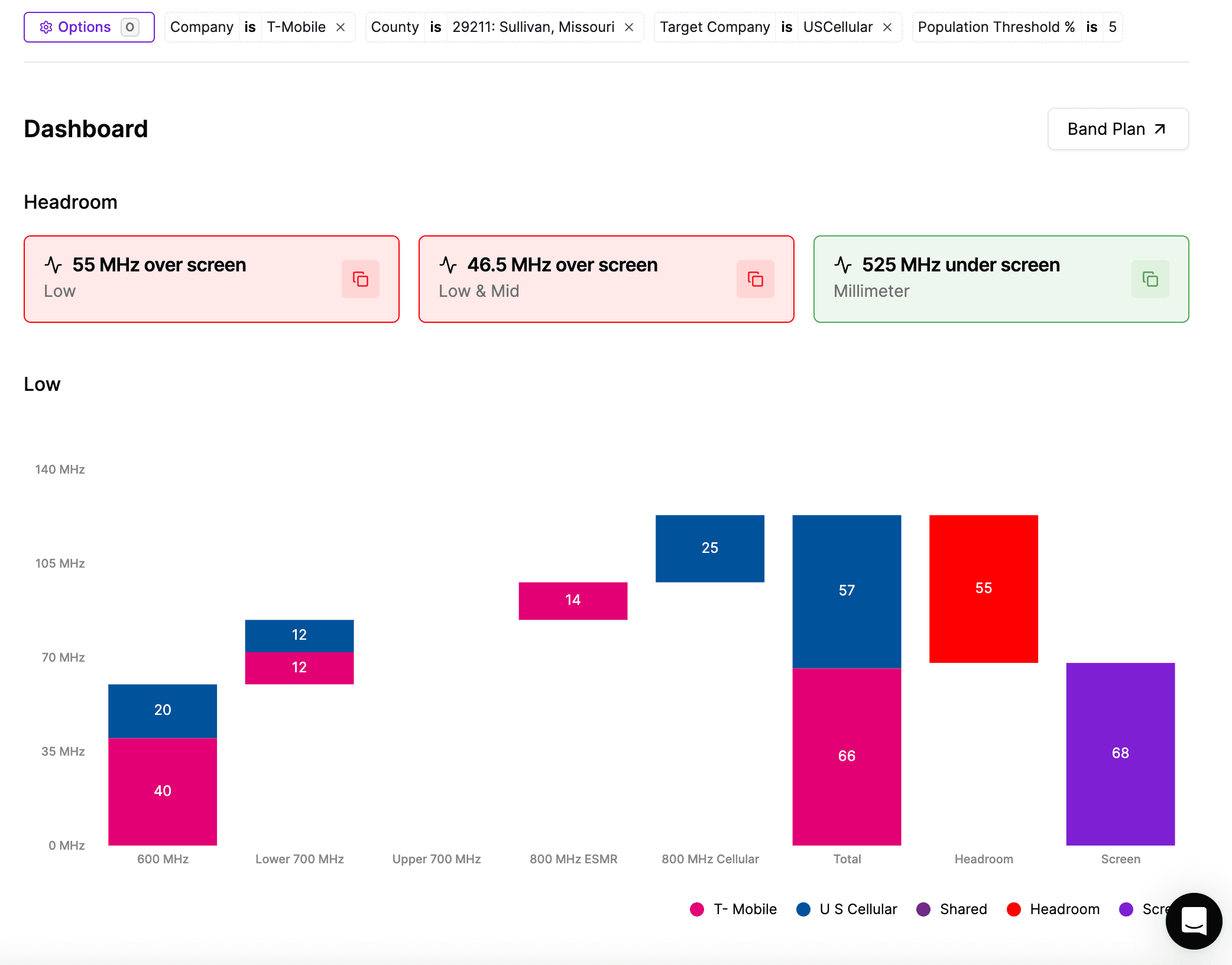Change the County filter value

point(533,27)
